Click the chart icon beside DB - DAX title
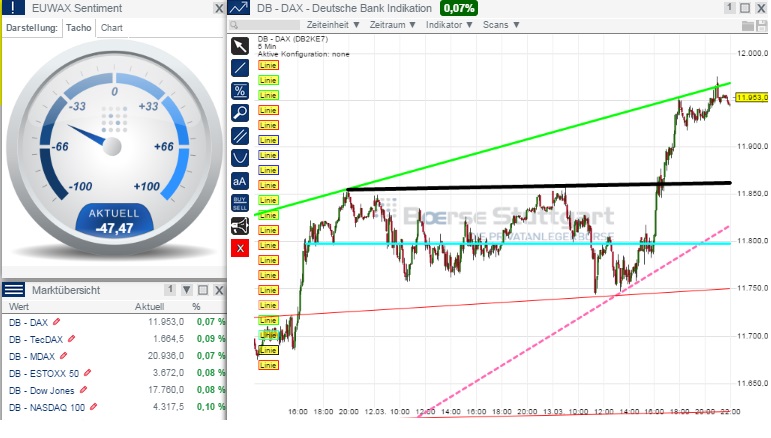 [239, 7]
